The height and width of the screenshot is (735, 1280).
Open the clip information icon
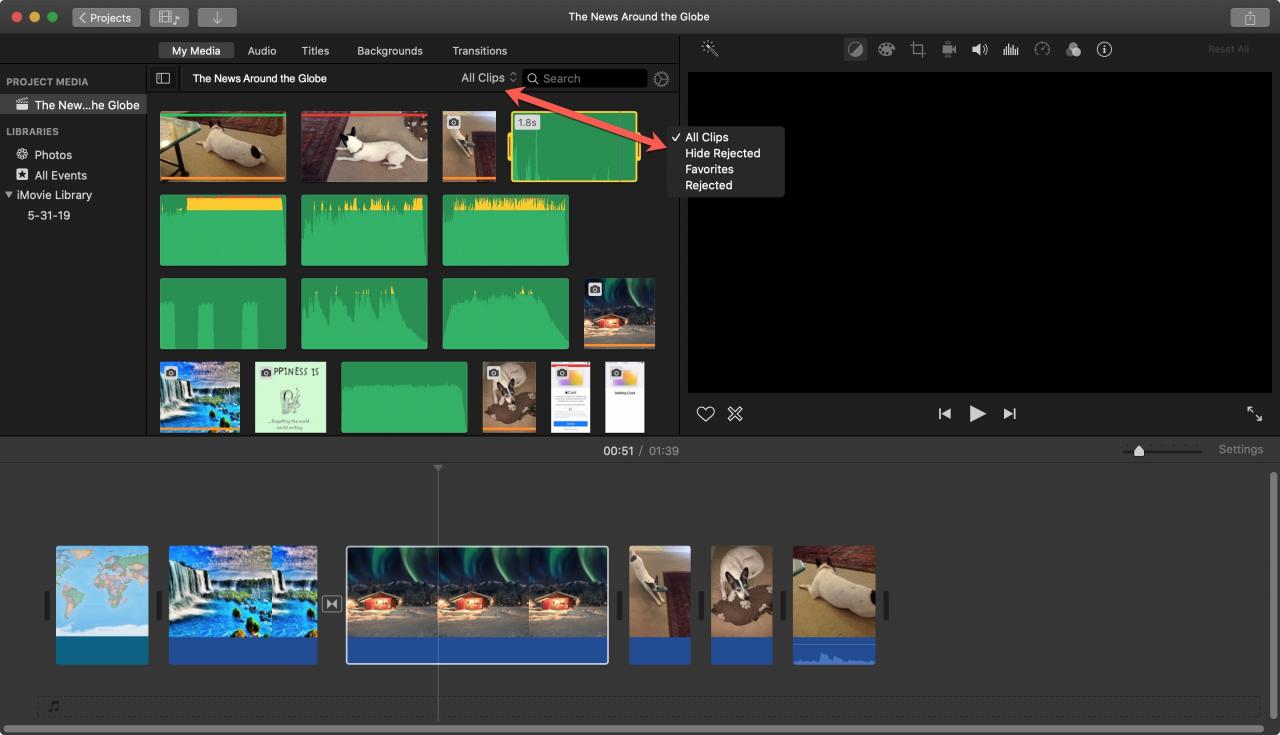1104,49
